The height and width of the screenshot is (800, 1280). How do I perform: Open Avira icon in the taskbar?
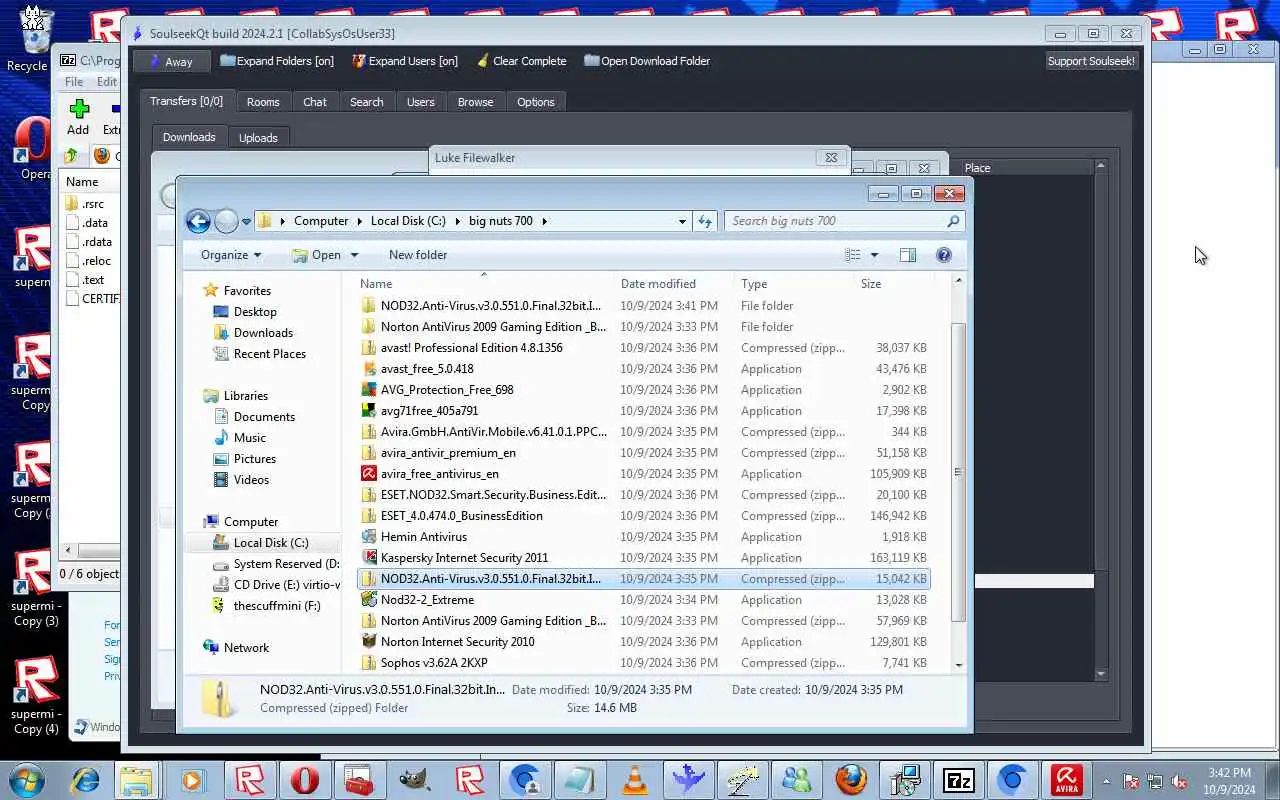coord(1067,780)
